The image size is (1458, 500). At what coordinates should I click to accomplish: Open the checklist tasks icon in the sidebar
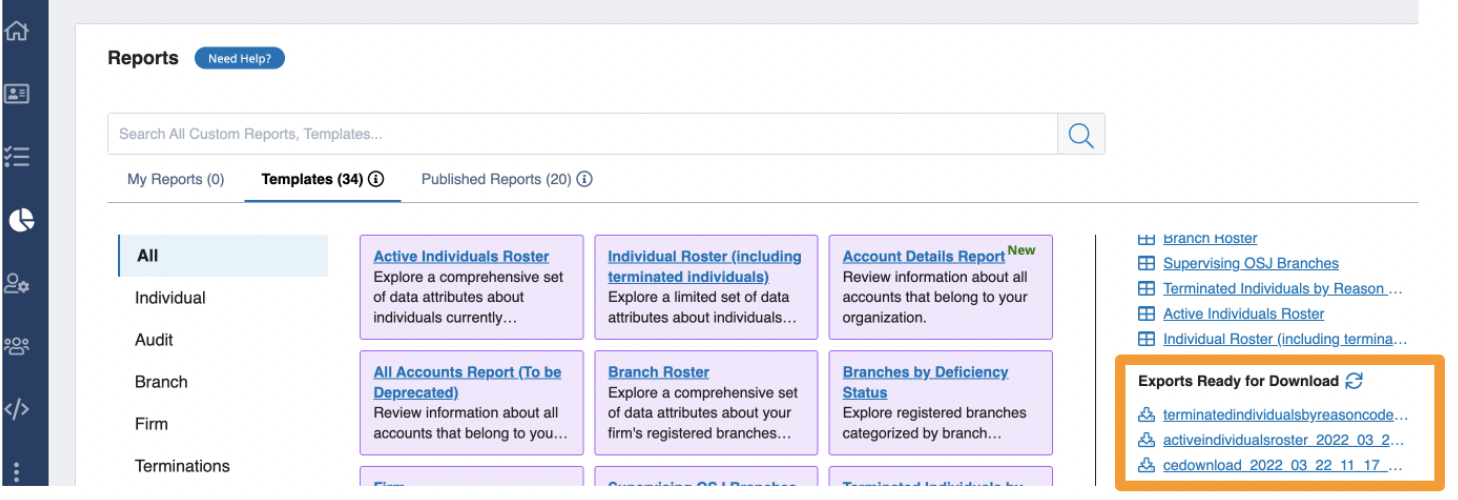17,156
